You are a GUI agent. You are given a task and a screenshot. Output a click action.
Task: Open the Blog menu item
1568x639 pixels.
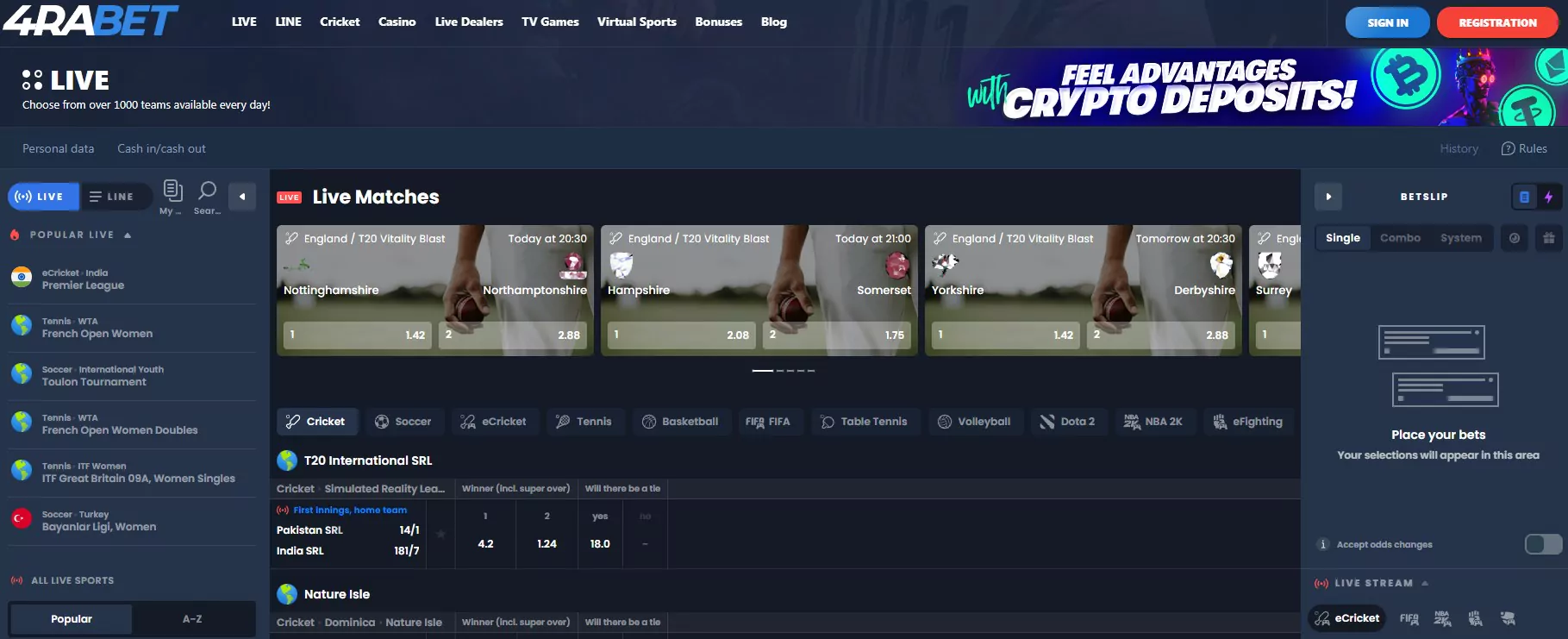click(774, 22)
